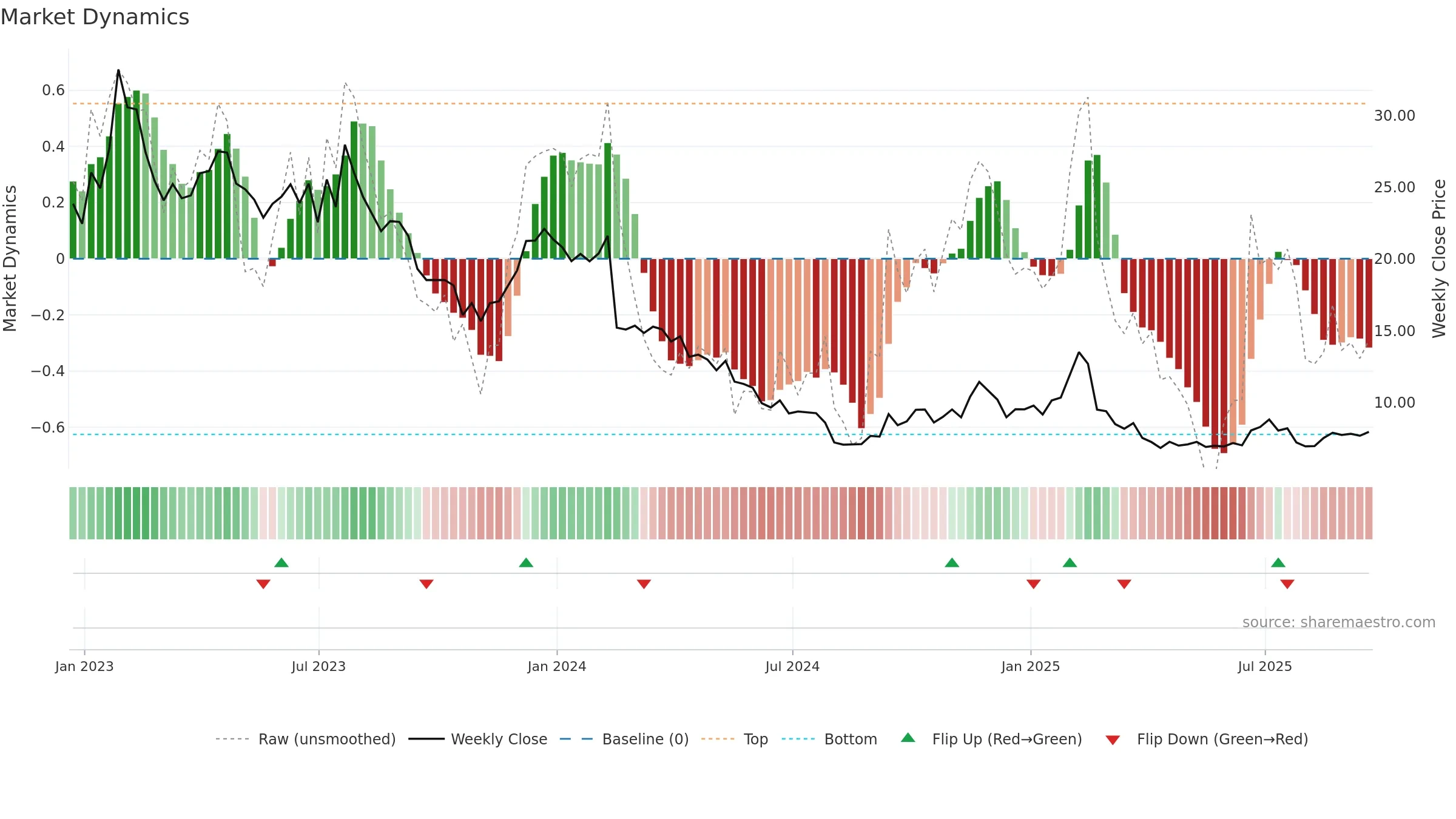Select the flip-up marker in late 2024
This screenshot has height=819, width=1456.
[952, 562]
